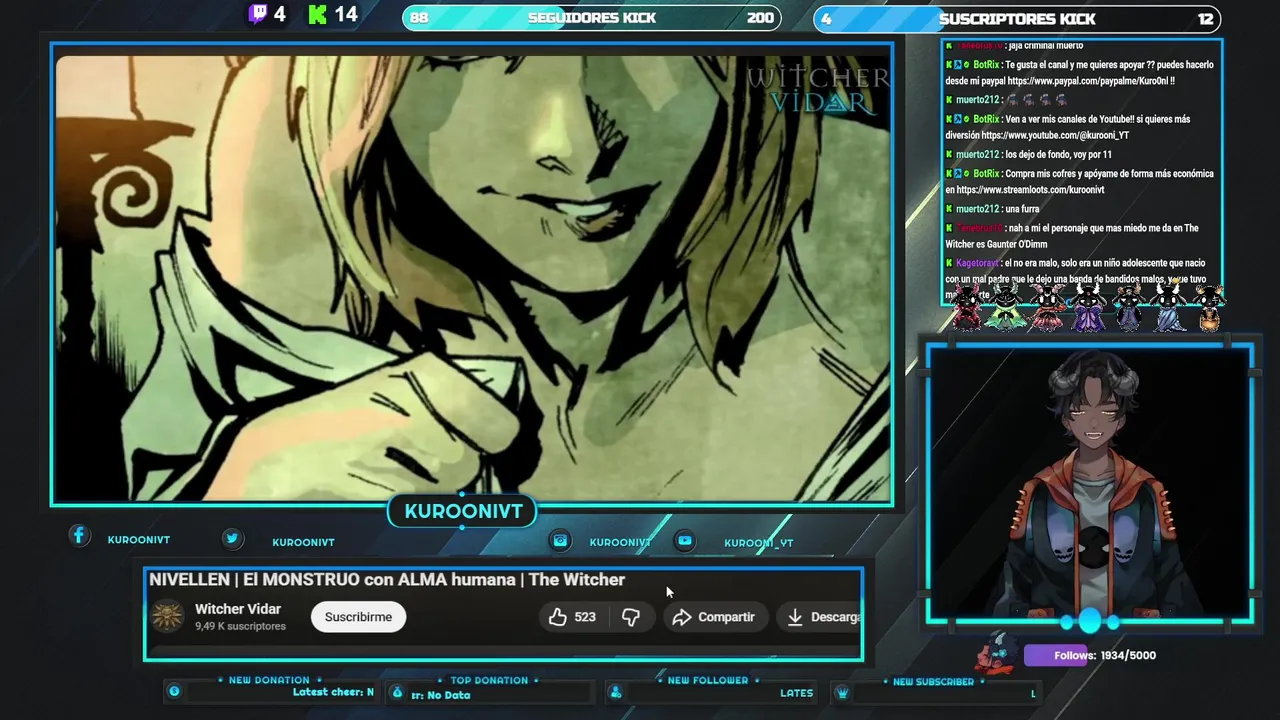The width and height of the screenshot is (1280, 720).
Task: Click the New Follower person icon
Action: click(616, 692)
